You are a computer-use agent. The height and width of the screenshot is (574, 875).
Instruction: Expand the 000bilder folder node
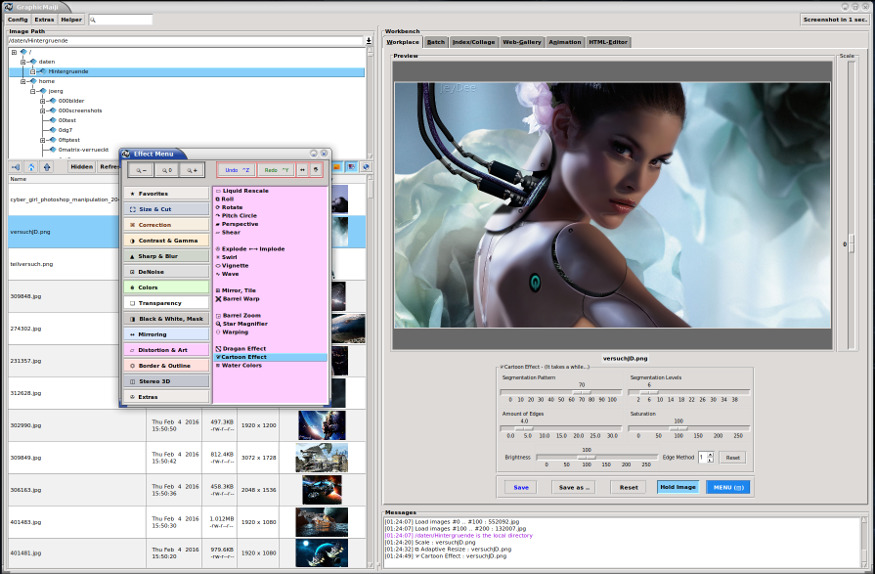click(x=42, y=101)
